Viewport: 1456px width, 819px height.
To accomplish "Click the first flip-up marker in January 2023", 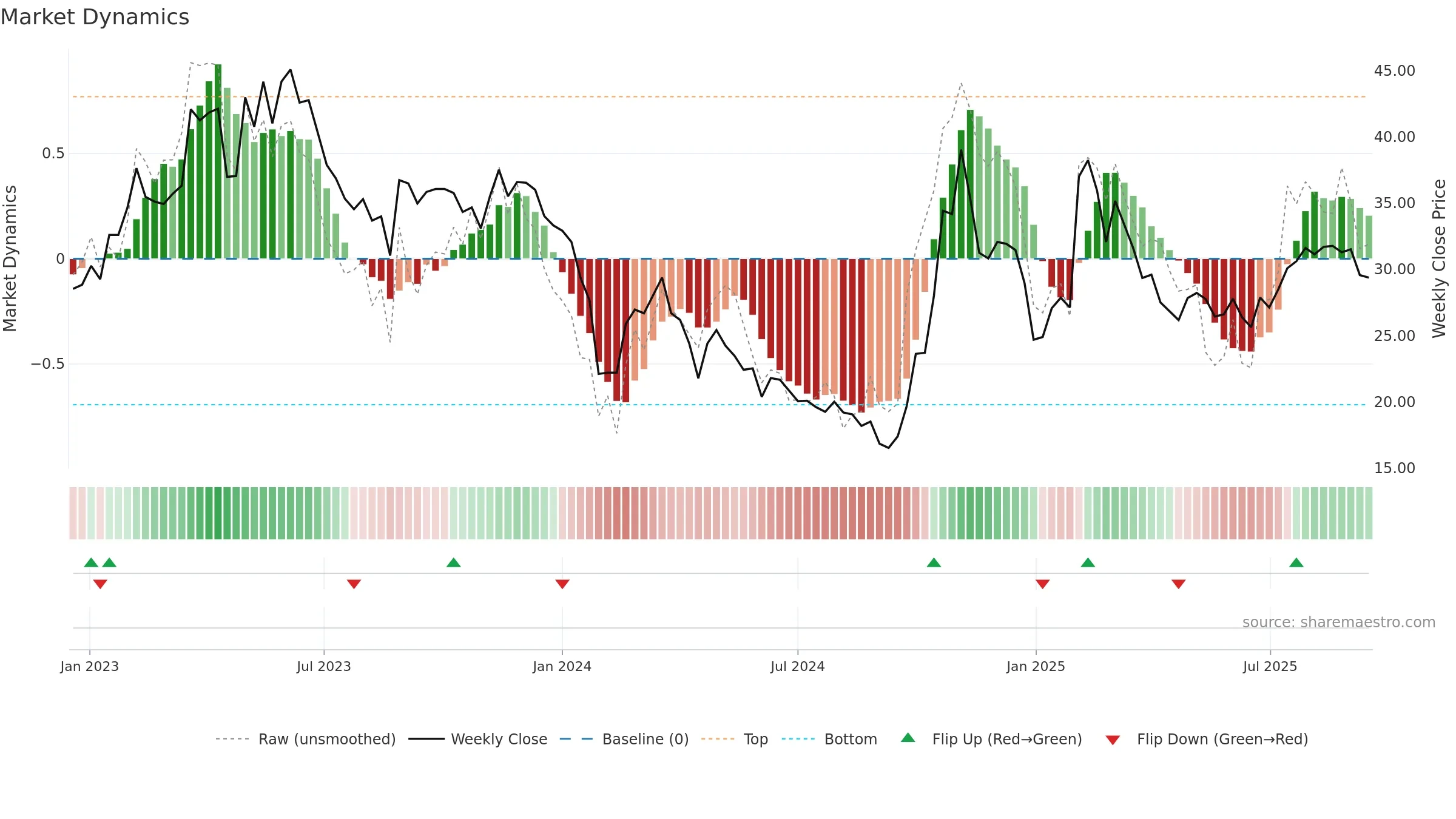I will pos(91,562).
